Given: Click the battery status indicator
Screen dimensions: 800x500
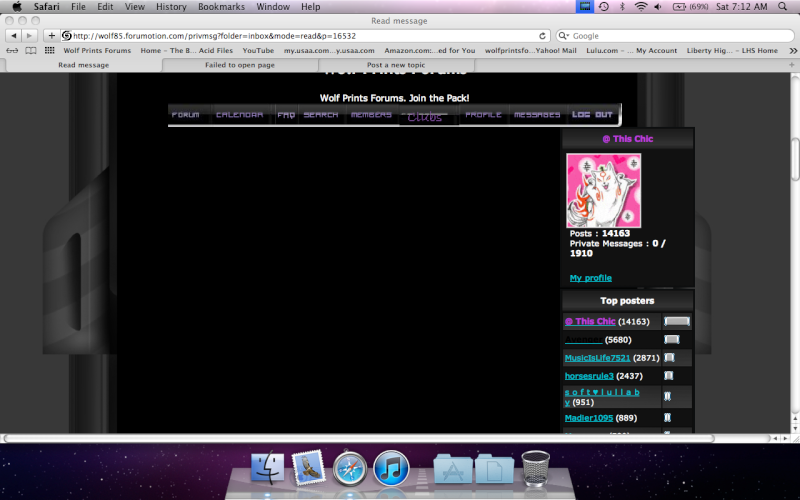Looking at the screenshot, I should tap(691, 7).
